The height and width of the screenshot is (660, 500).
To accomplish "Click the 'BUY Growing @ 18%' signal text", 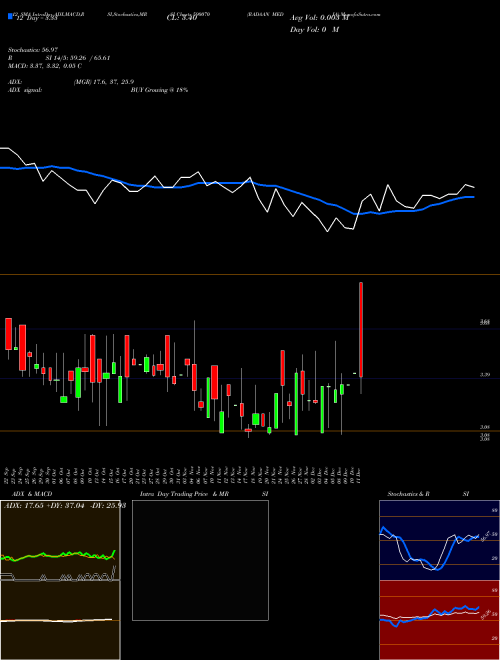I will pyautogui.click(x=159, y=90).
